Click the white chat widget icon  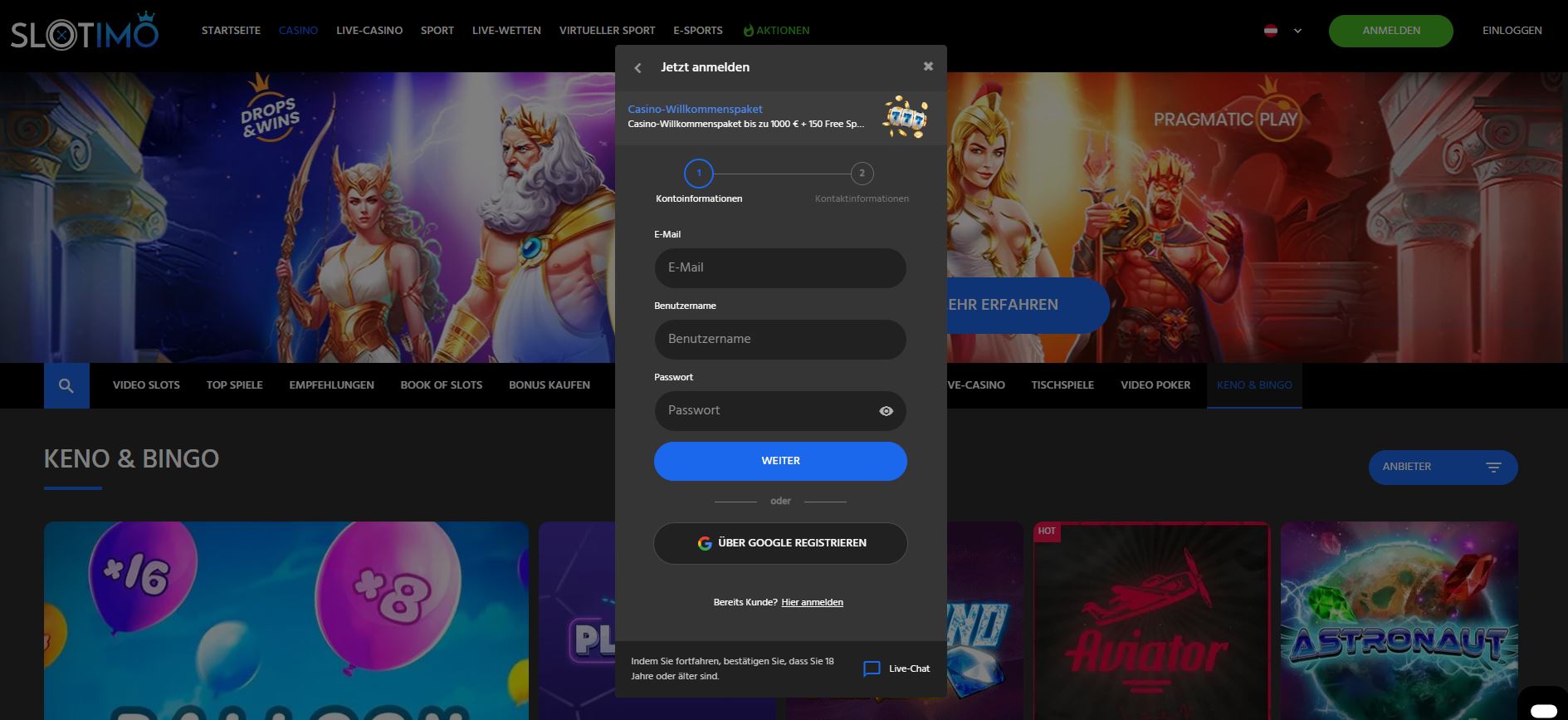click(x=1543, y=710)
